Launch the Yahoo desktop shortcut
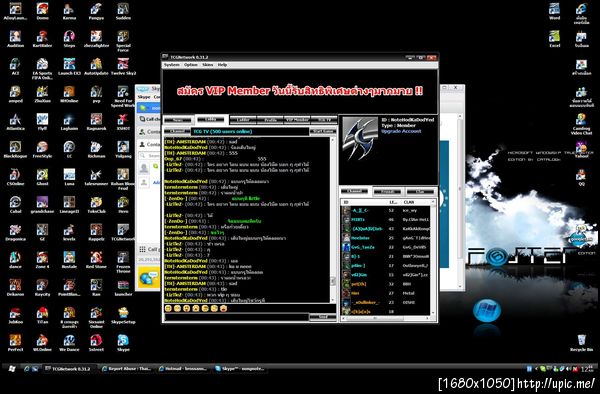 [x=581, y=150]
